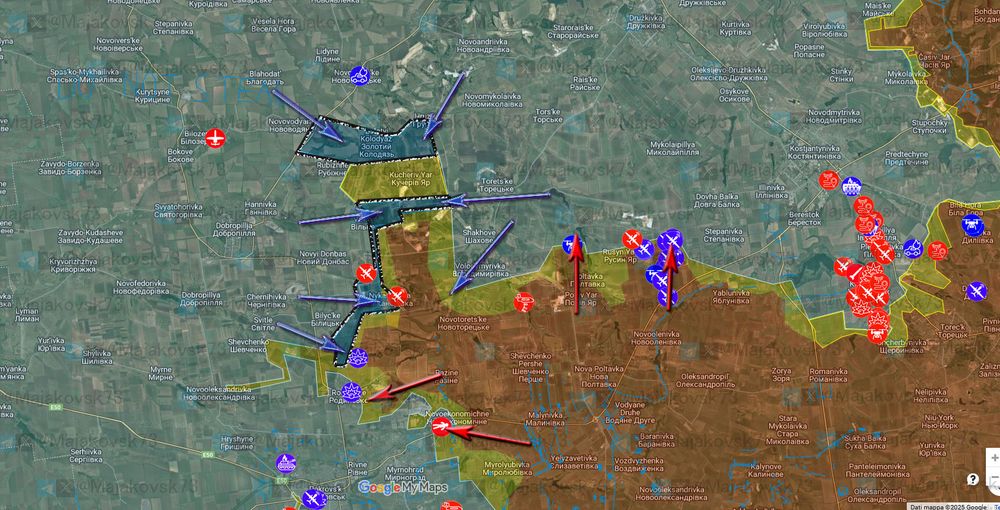Zoom in with the plus button
The height and width of the screenshot is (510, 1000).
pyautogui.click(x=995, y=458)
